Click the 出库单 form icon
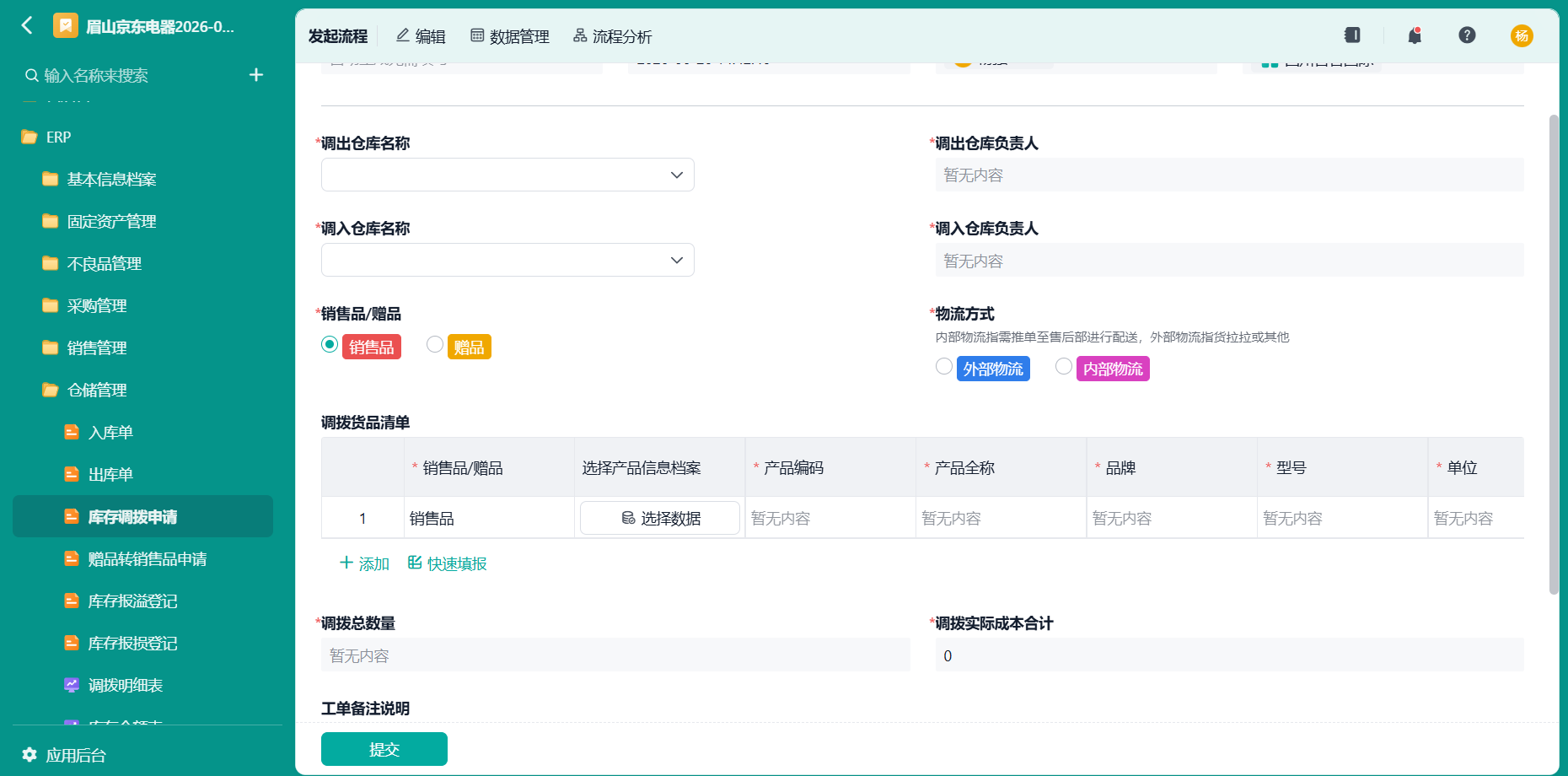 72,474
